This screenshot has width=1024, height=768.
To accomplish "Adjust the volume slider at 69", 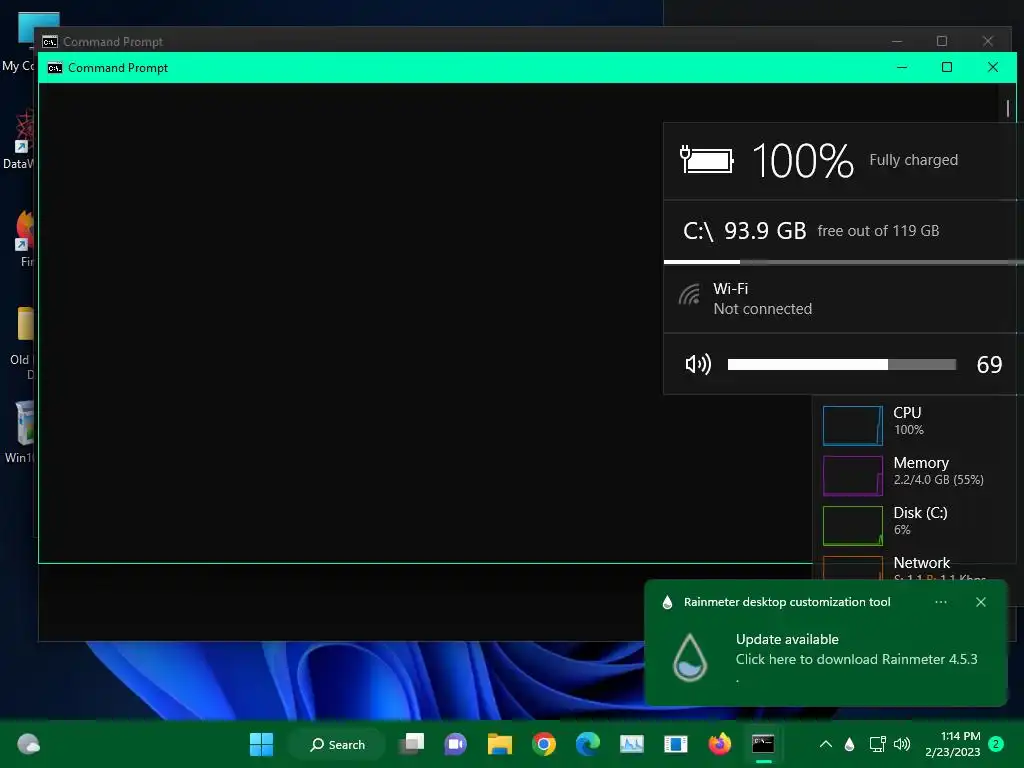I will [x=841, y=364].
